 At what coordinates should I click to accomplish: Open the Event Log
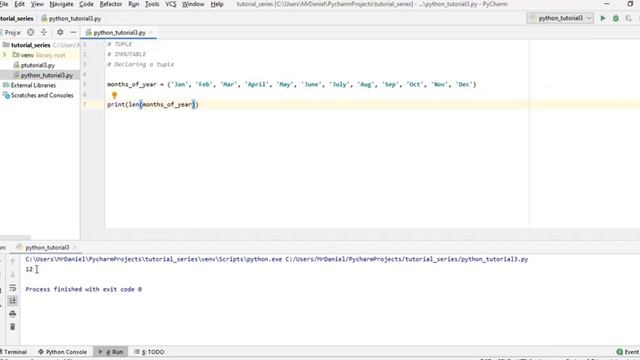[629, 352]
